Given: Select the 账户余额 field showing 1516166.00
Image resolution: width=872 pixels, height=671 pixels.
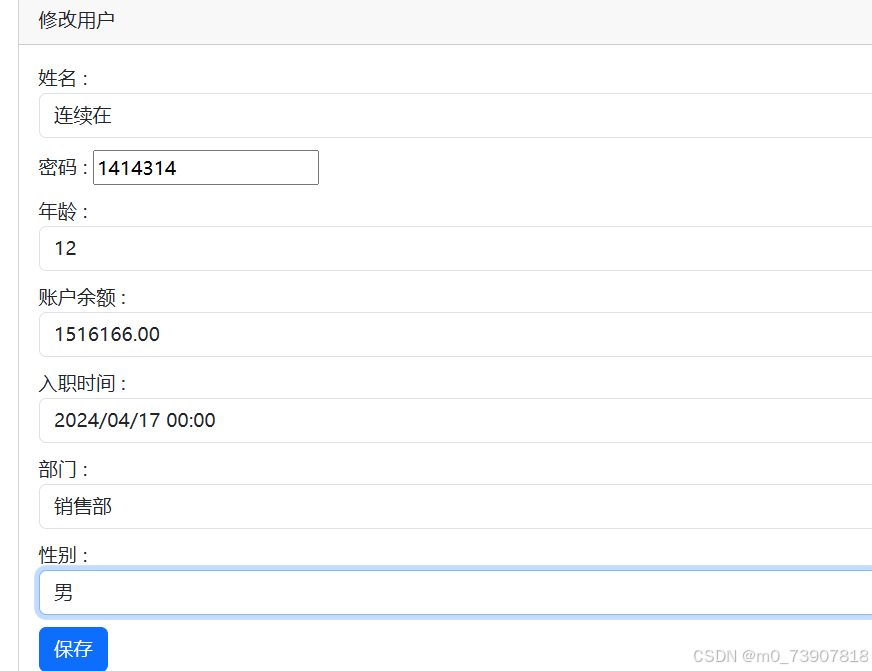Looking at the screenshot, I should tap(455, 335).
